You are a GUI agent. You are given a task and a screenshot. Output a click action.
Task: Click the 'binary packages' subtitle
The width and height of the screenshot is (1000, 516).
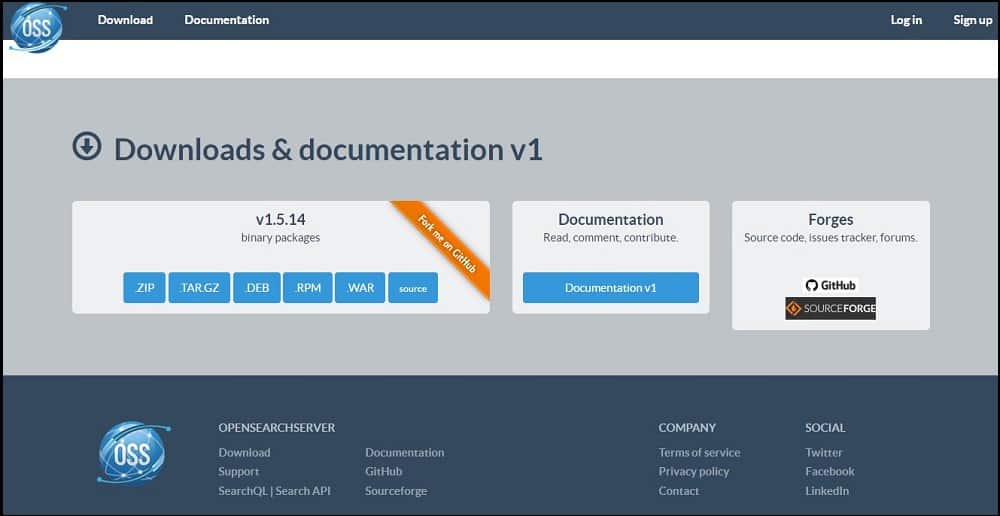click(281, 238)
